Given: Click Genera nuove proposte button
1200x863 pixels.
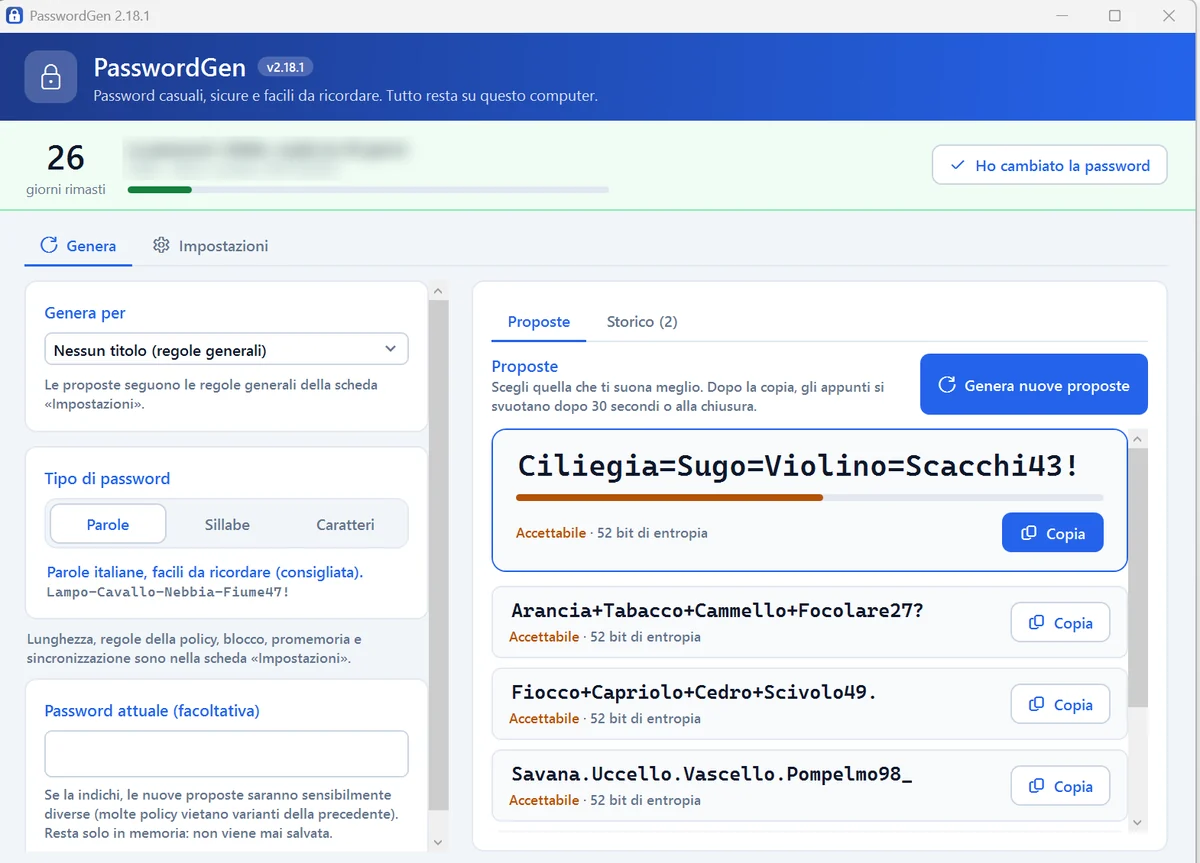Looking at the screenshot, I should pos(1034,385).
